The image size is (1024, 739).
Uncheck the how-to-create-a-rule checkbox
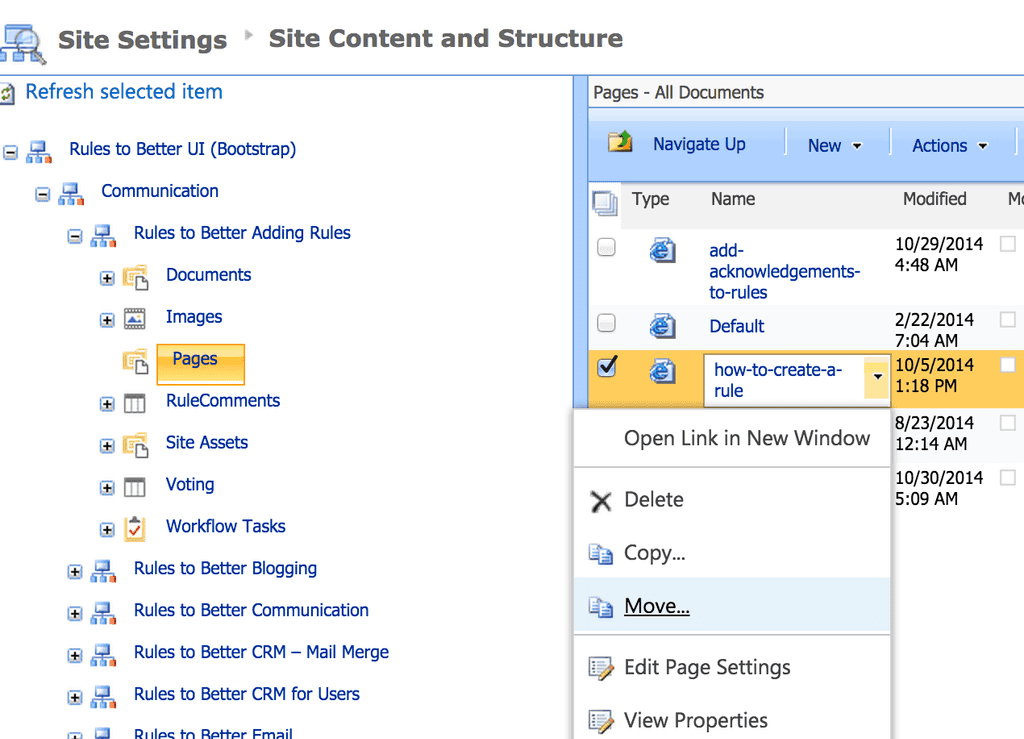click(606, 367)
